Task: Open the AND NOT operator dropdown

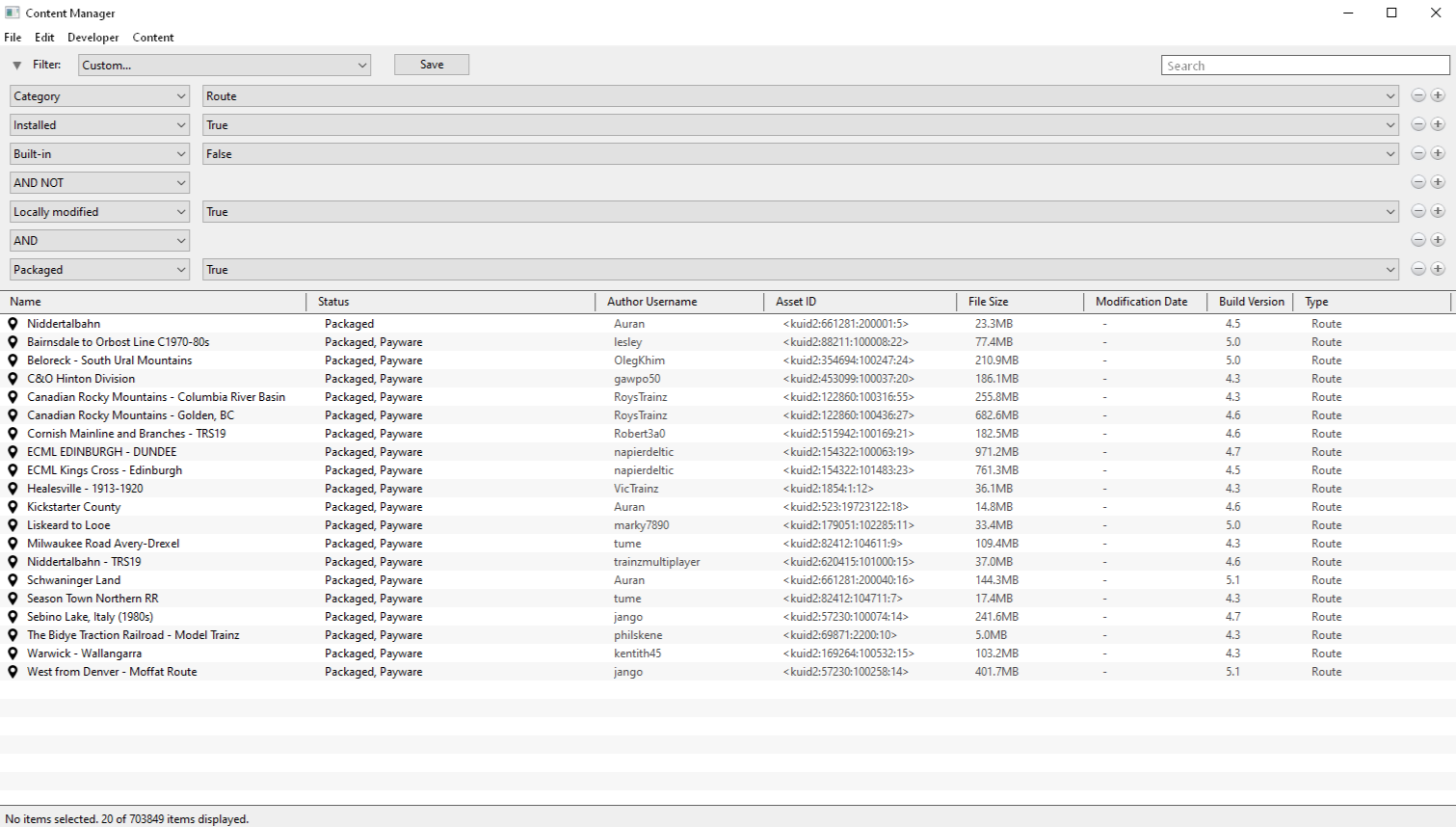Action: click(99, 183)
